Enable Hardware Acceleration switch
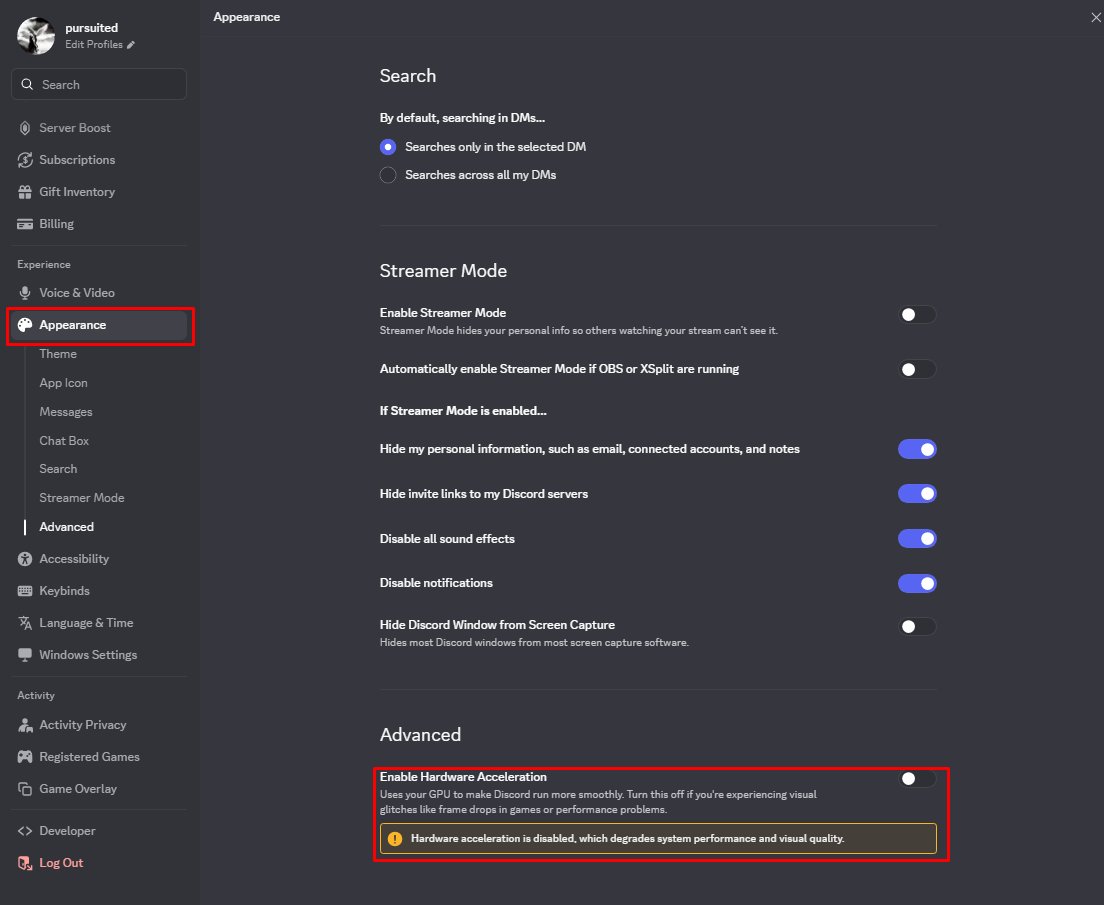Screen dimensions: 1104x905 point(917,778)
